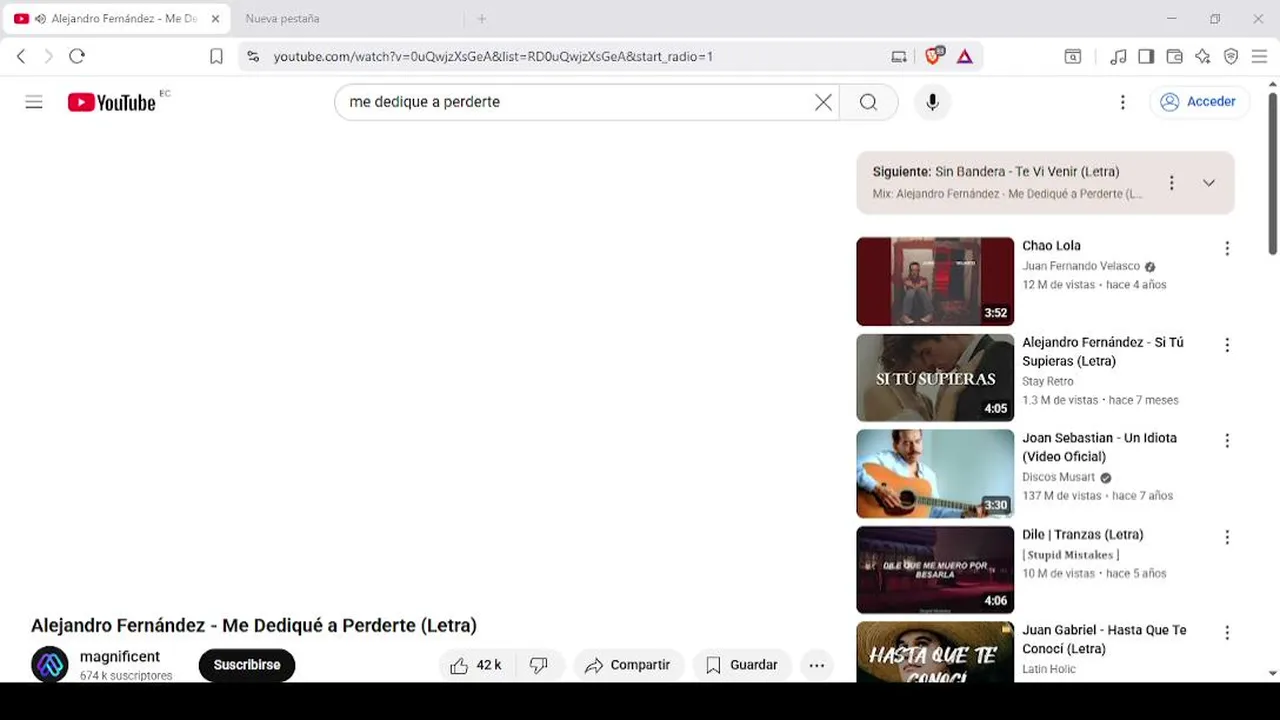This screenshot has width=1280, height=720.
Task: Visit Juan Fernando Velasco channel
Action: coord(1081,267)
